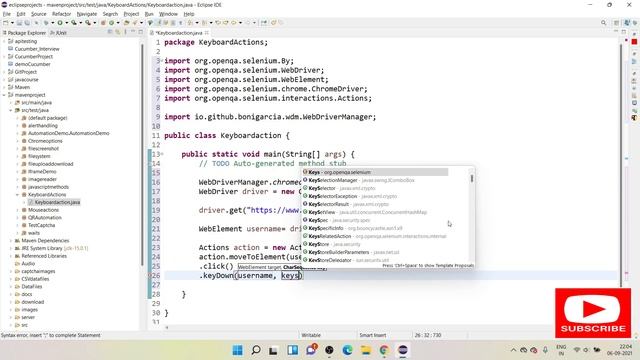The height and width of the screenshot is (360, 640).
Task: Open the Navigate menu
Action: [x=87, y=14]
